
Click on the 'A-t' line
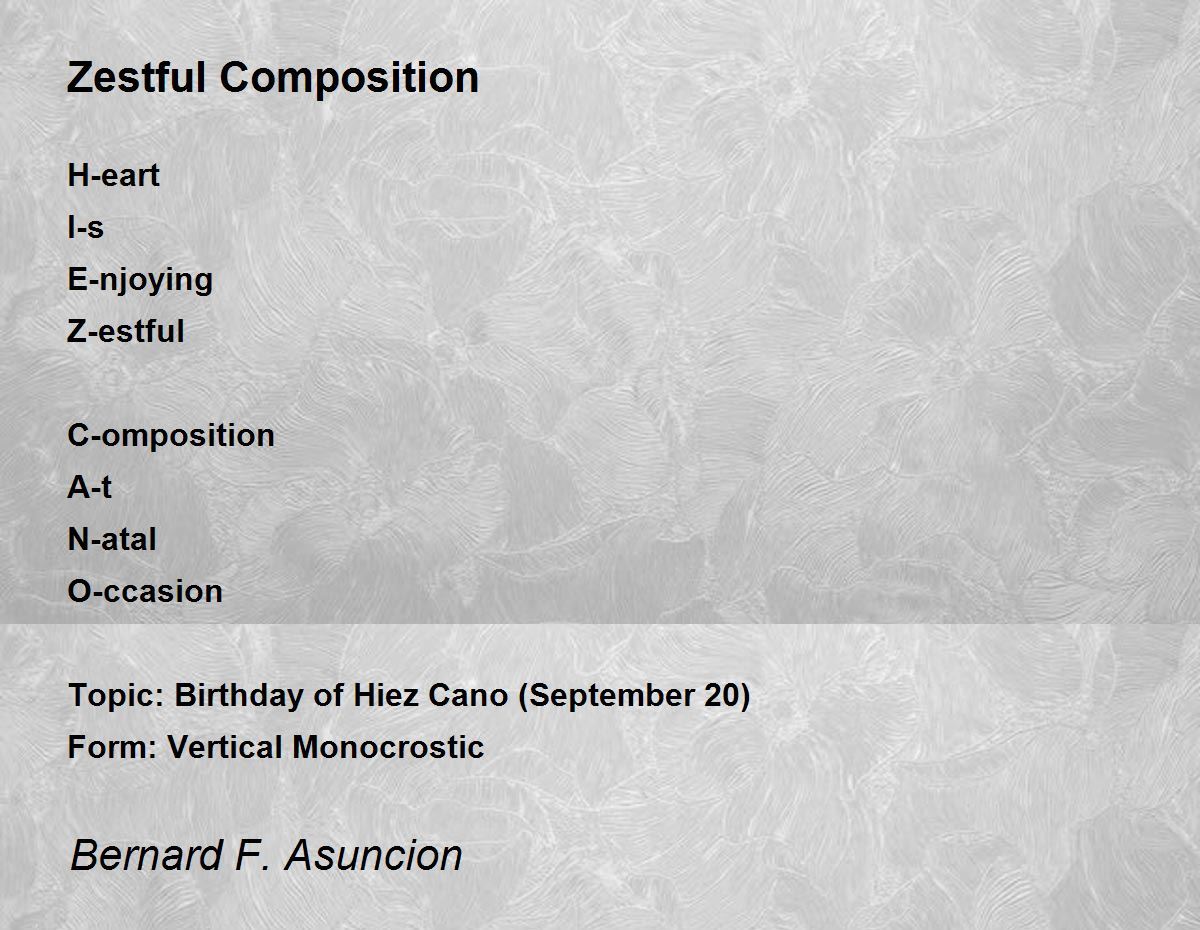point(89,487)
